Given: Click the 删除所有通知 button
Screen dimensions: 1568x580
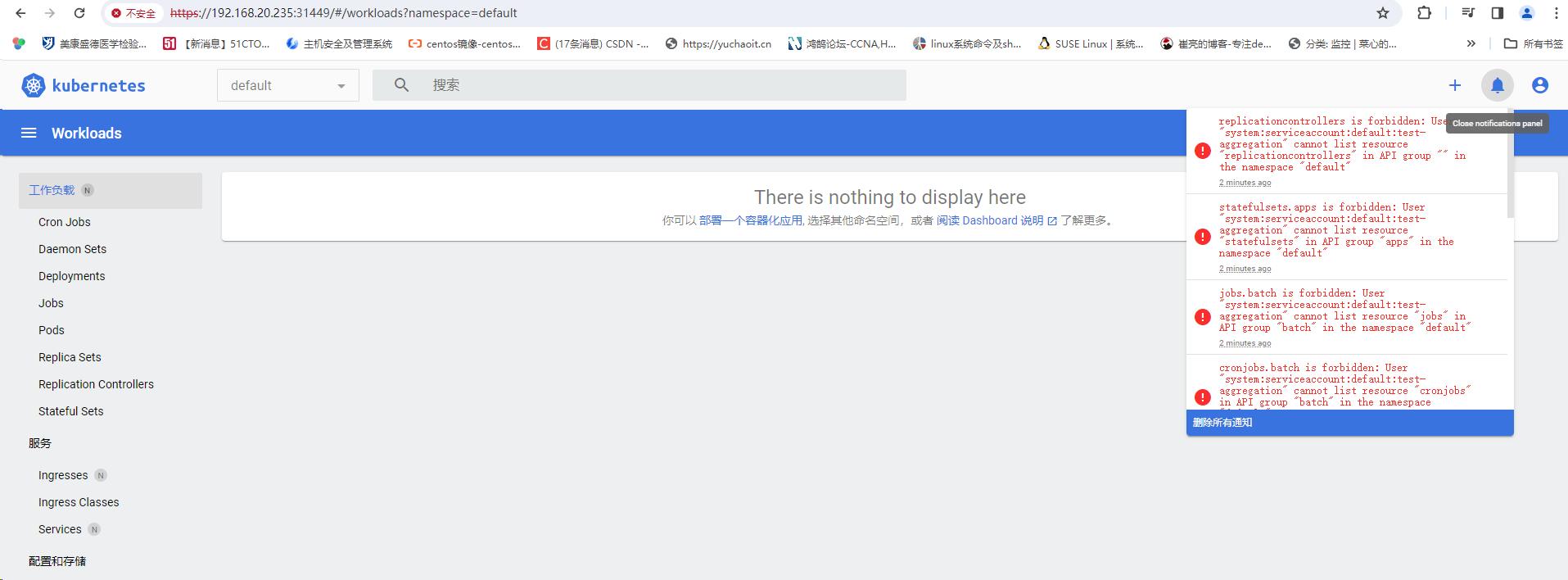Looking at the screenshot, I should click(x=1349, y=423).
